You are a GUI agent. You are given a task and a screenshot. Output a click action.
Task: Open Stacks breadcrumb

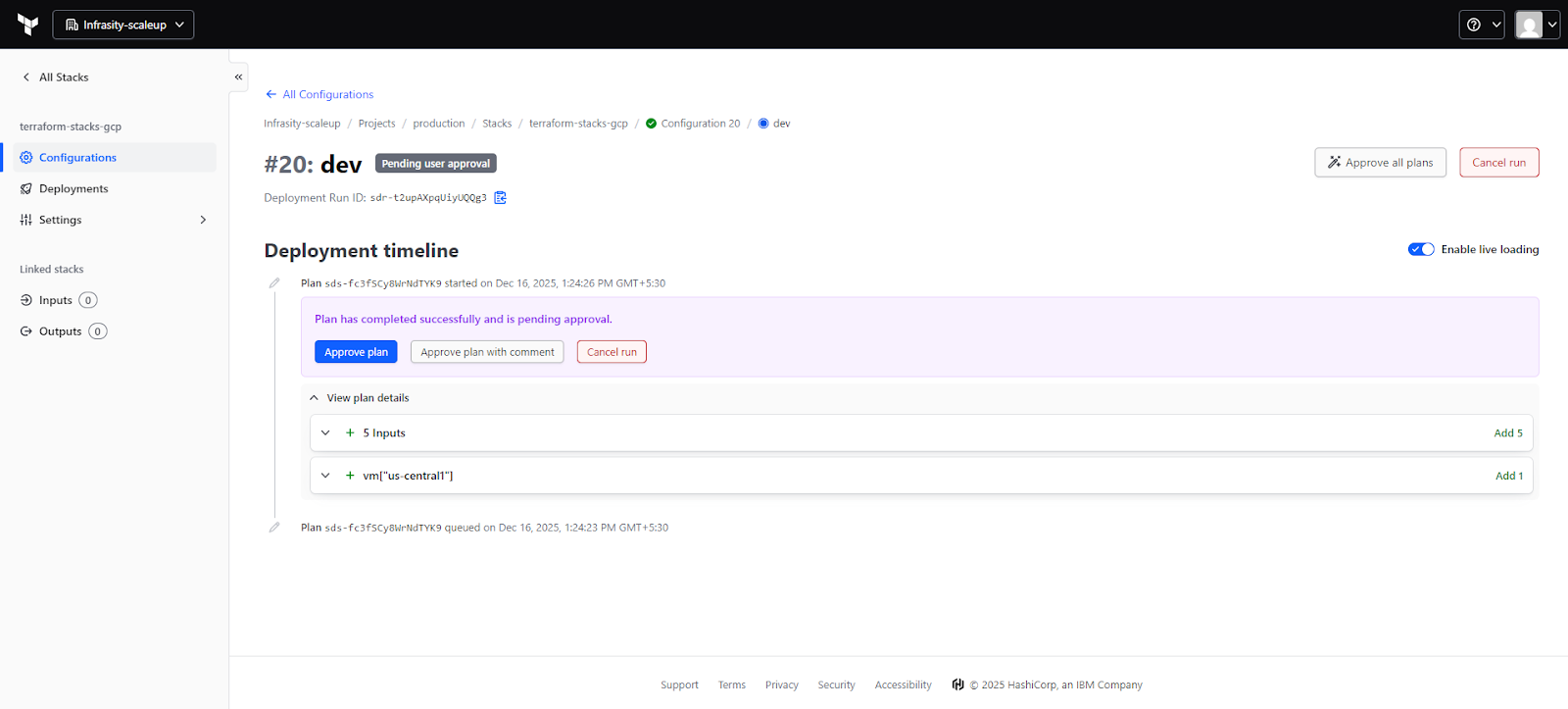tap(497, 124)
